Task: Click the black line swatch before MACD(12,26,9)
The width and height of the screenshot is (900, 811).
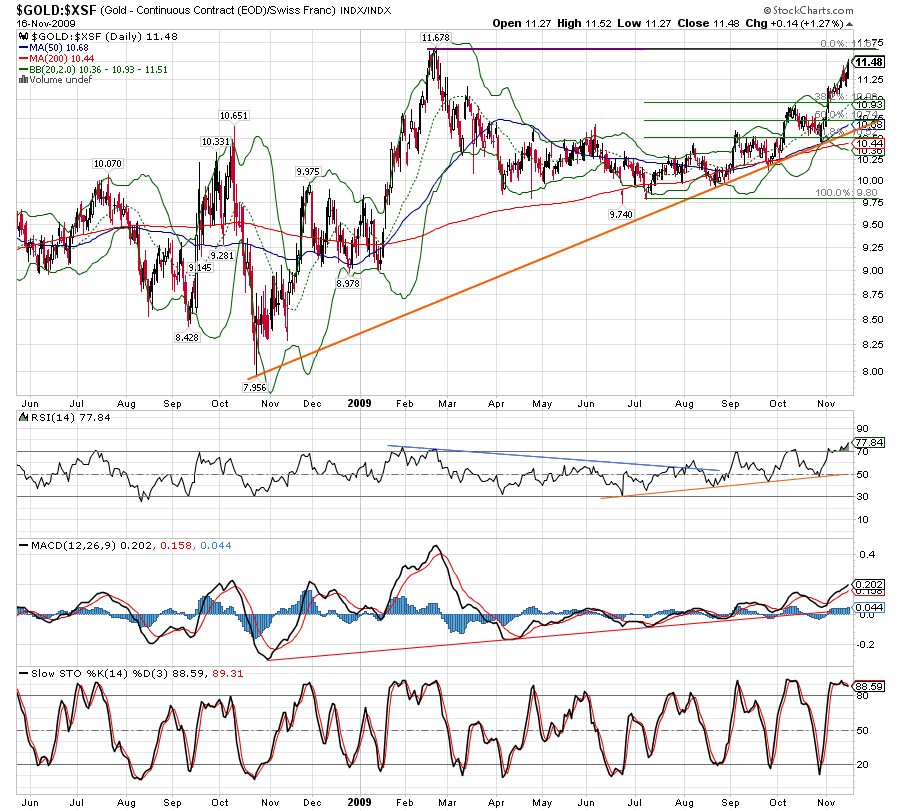Action: [x=24, y=545]
